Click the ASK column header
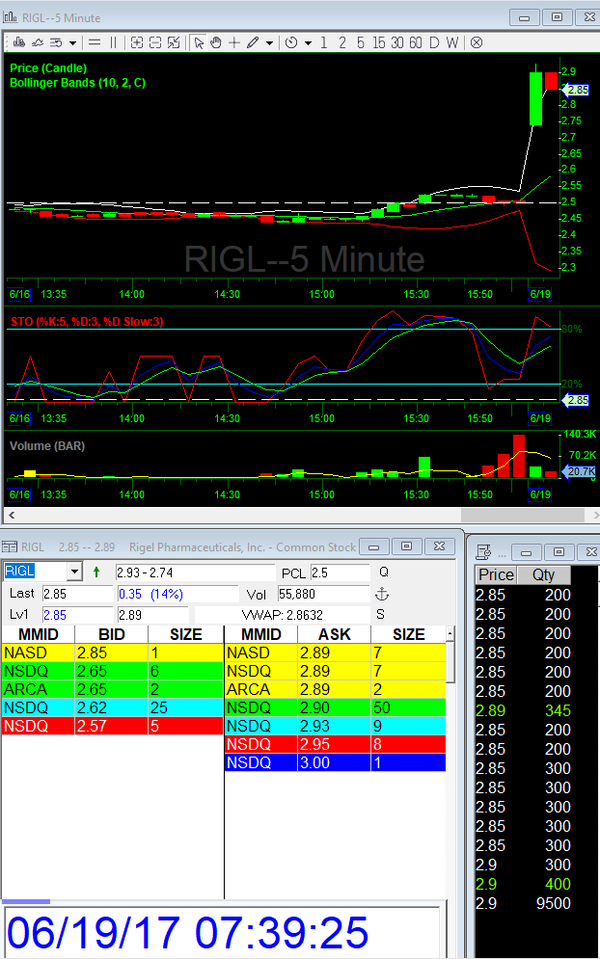The height and width of the screenshot is (959, 600). 333,634
